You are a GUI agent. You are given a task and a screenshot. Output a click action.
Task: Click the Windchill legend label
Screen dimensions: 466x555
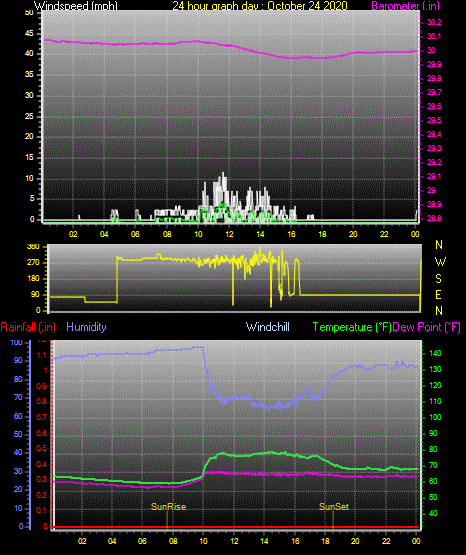coord(267,327)
